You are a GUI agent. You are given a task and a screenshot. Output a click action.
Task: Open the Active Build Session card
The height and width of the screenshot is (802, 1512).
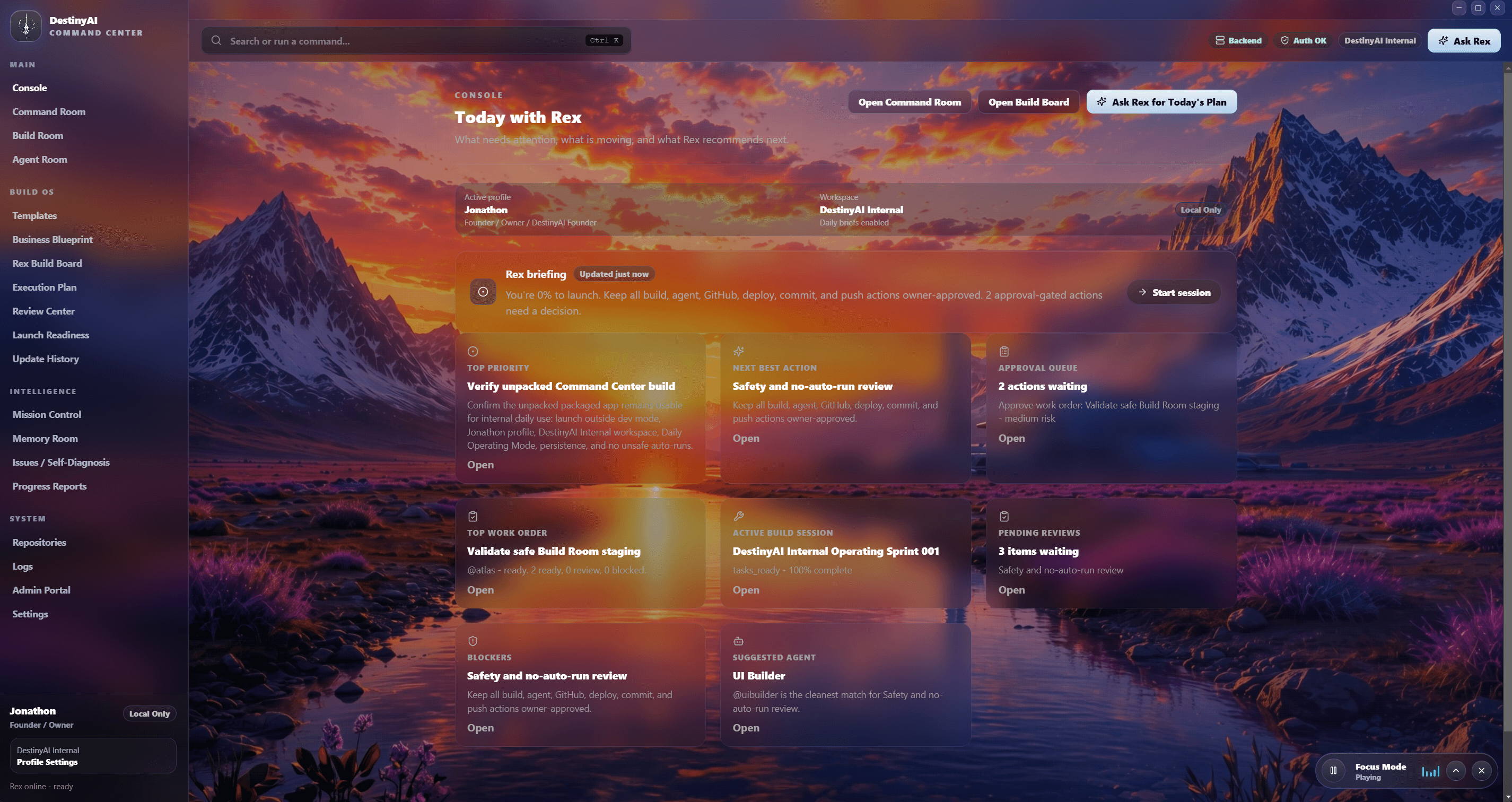pos(746,590)
